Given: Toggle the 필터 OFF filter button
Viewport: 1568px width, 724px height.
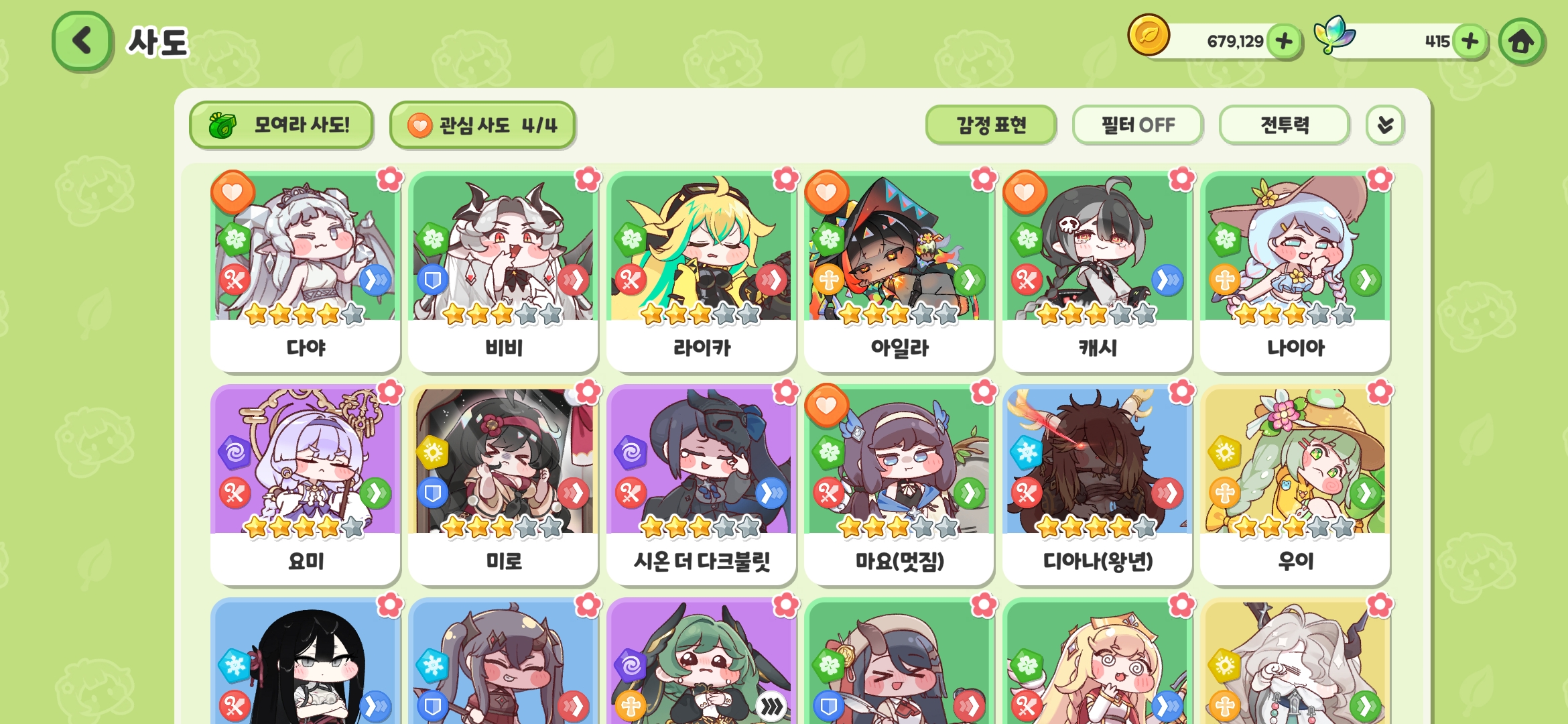Looking at the screenshot, I should (1138, 125).
